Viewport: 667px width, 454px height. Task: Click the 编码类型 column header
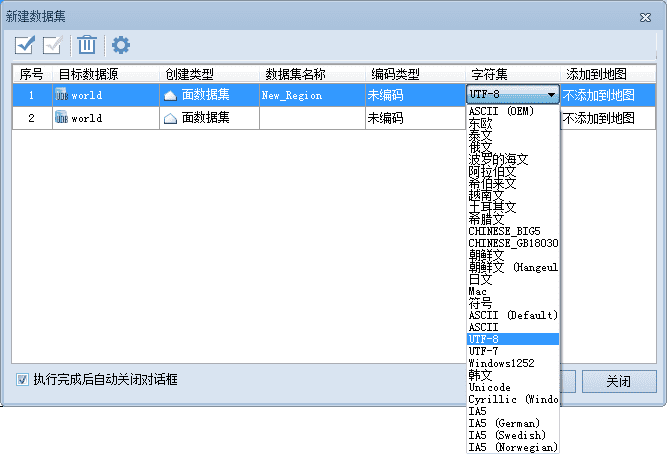[415, 74]
